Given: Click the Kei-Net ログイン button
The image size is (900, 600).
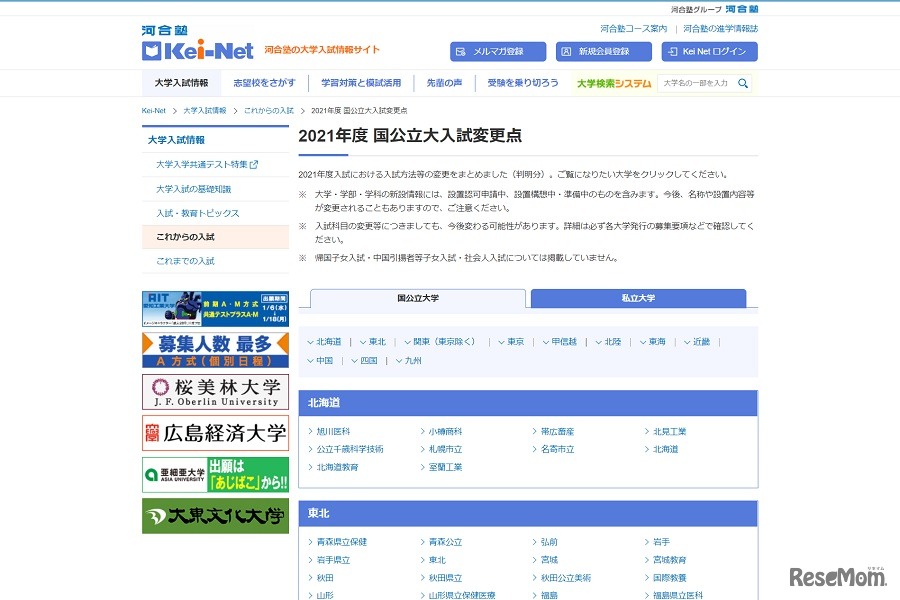Looking at the screenshot, I should click(x=709, y=51).
